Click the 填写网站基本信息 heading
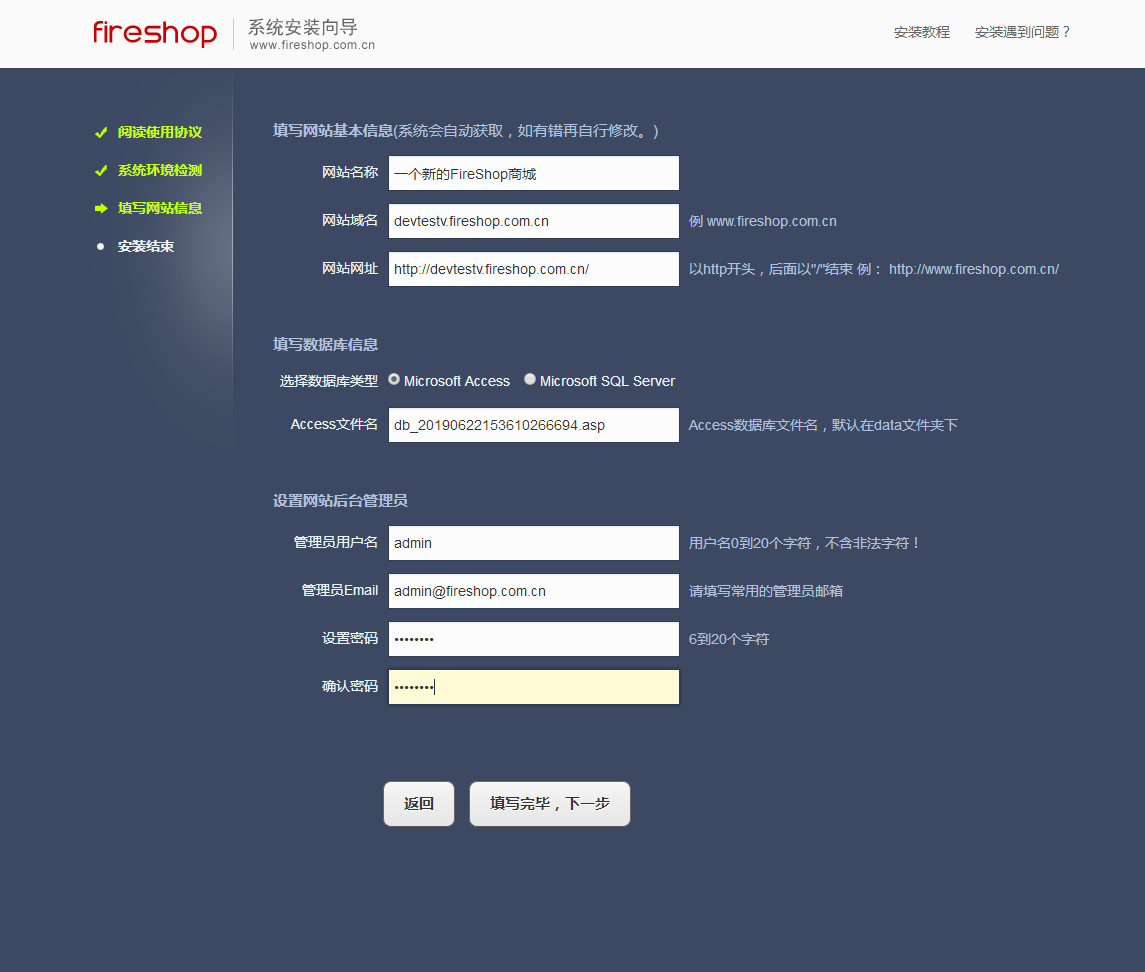Viewport: 1145px width, 972px height. pyautogui.click(x=333, y=131)
